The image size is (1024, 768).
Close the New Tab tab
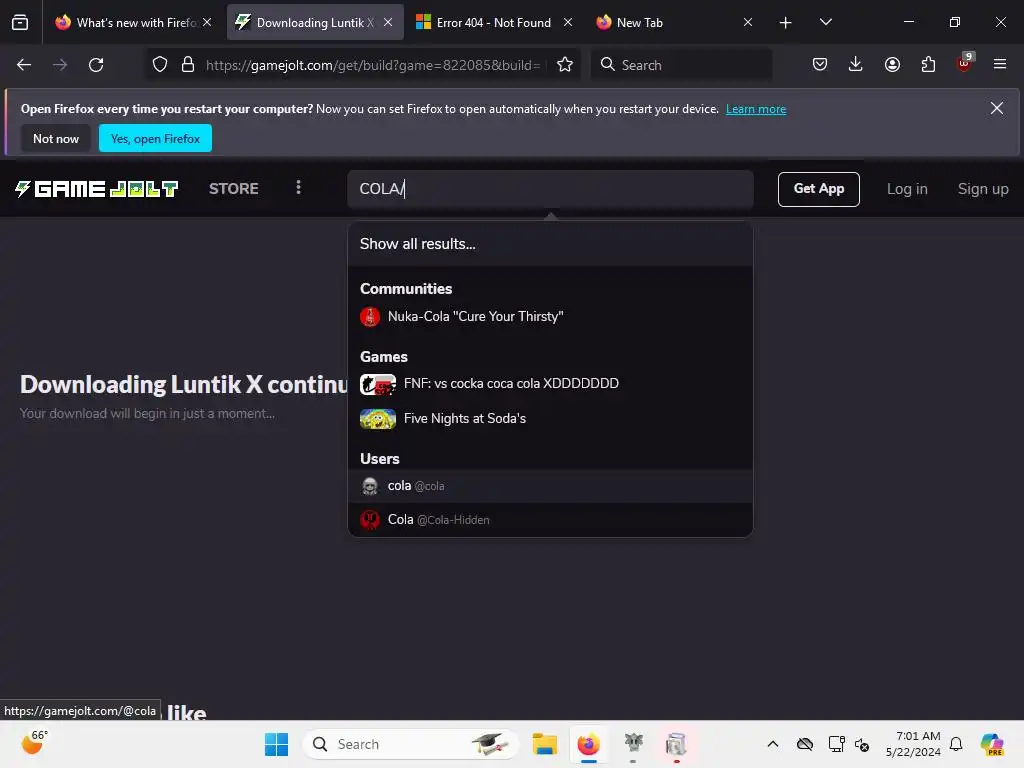pos(748,22)
